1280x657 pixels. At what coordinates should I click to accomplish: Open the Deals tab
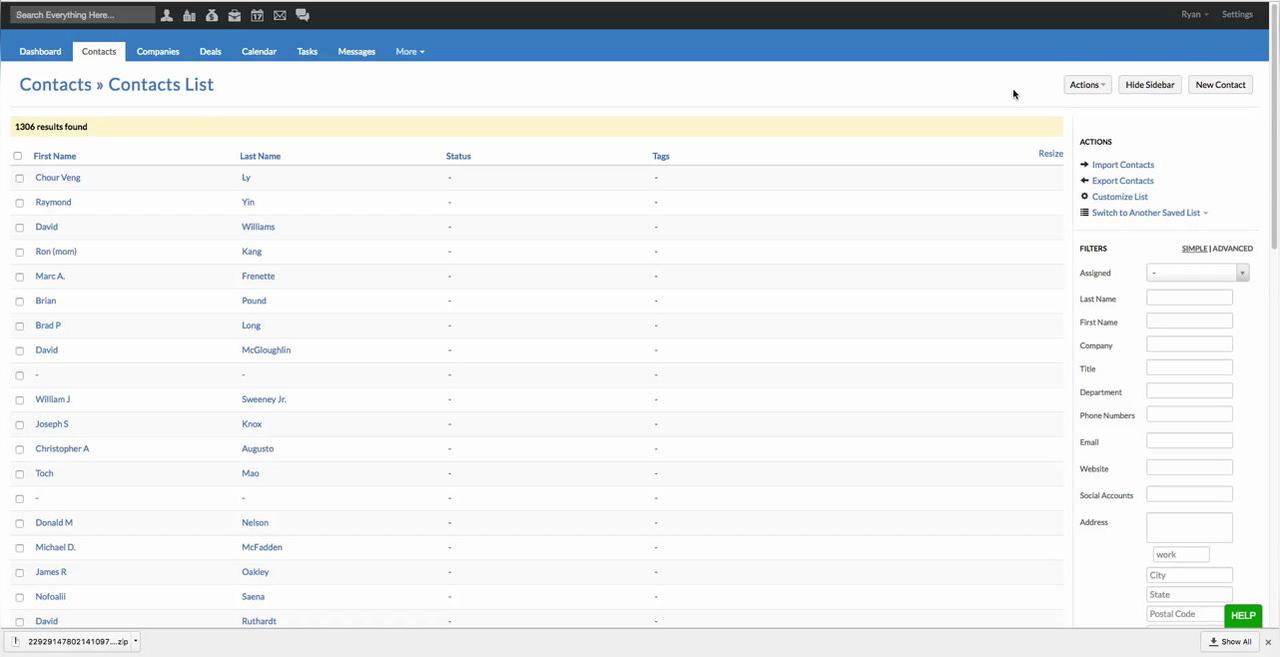pyautogui.click(x=210, y=51)
